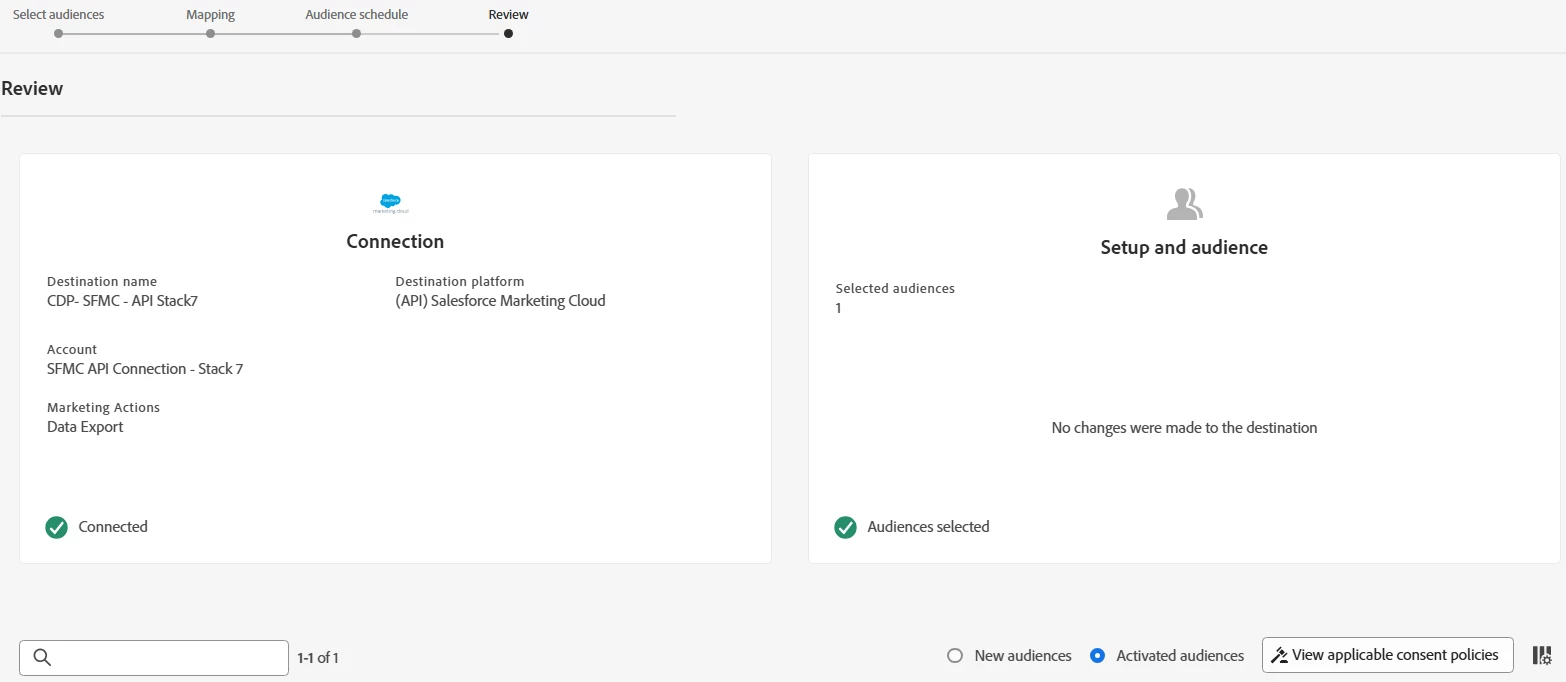Go to the Mapping step
Viewport: 1566px width, 682px height.
[210, 15]
